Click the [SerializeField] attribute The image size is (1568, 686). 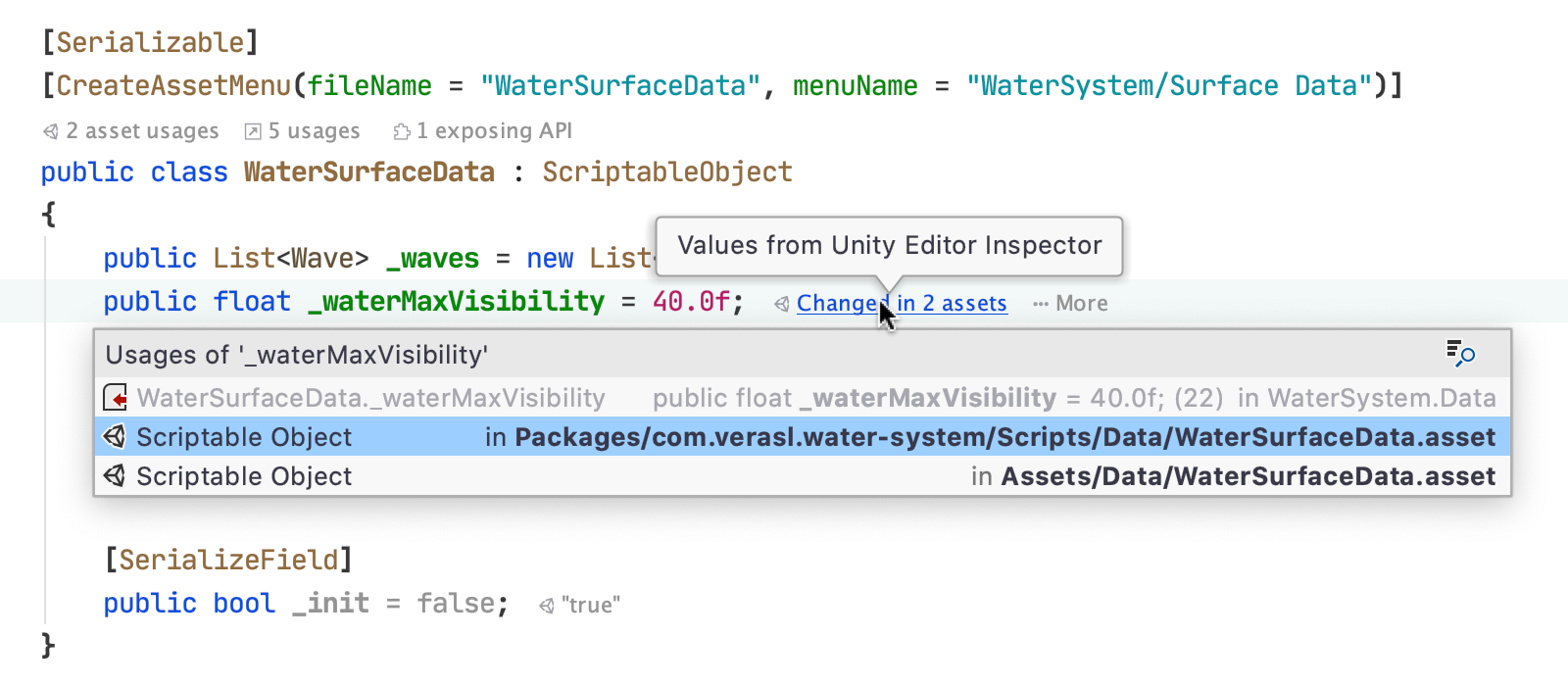(x=228, y=561)
